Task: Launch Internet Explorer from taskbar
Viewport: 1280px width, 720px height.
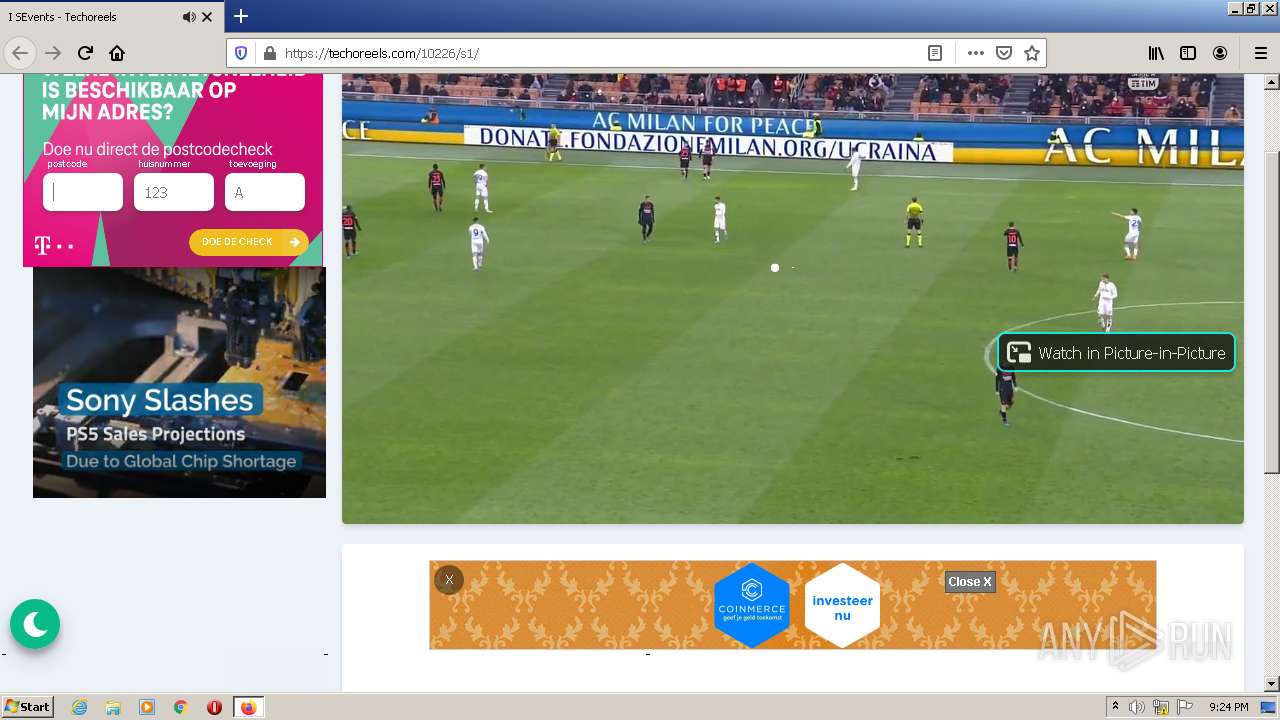Action: tap(79, 707)
